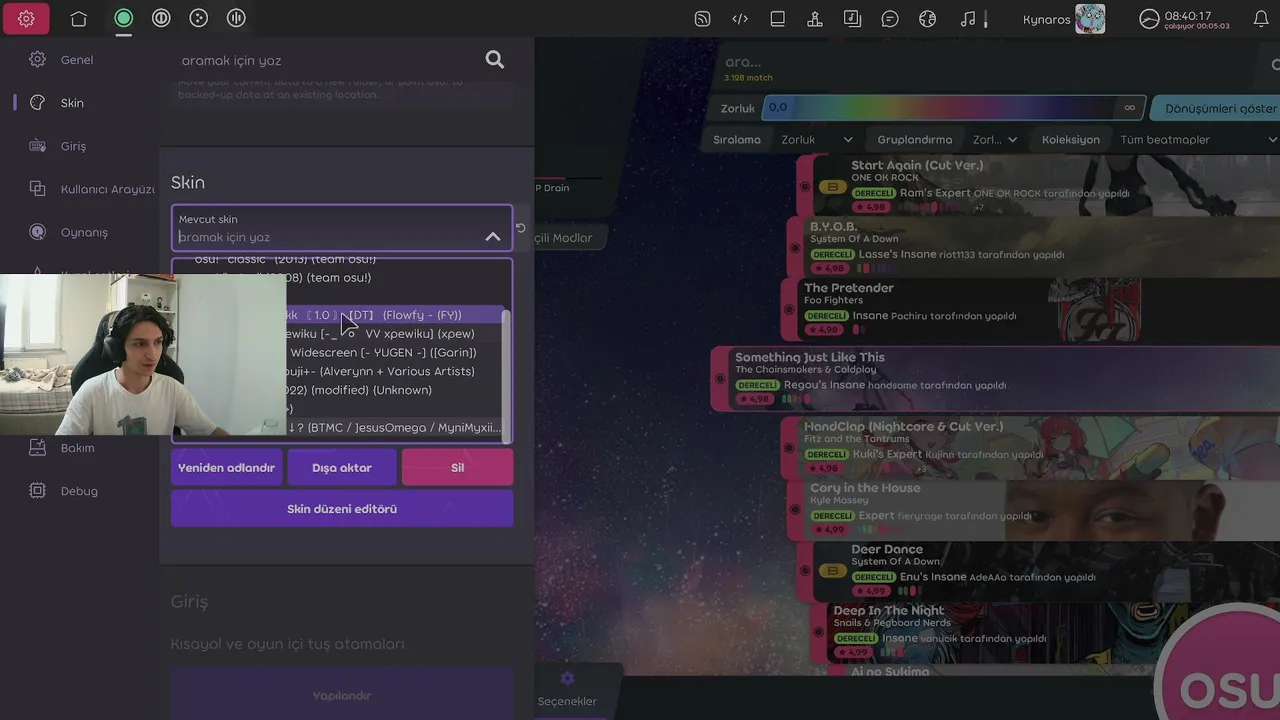Open the rankings podium icon
The image size is (1280, 720).
pyautogui.click(x=815, y=19)
